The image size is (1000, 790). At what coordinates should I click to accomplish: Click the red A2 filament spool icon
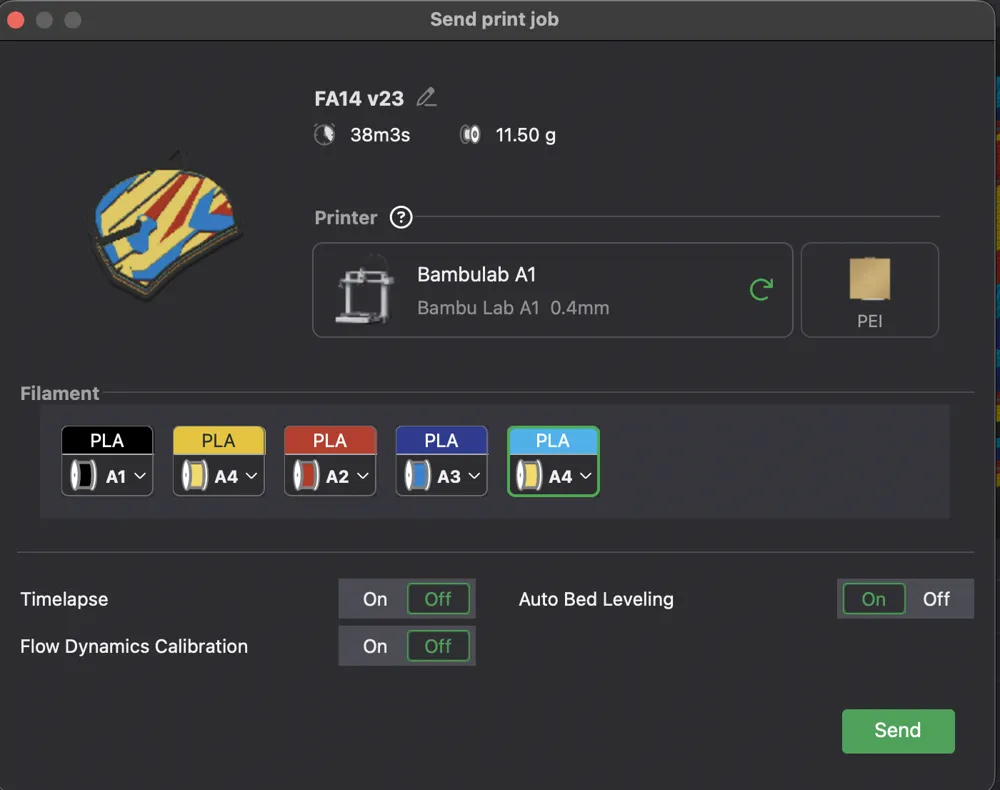(305, 476)
